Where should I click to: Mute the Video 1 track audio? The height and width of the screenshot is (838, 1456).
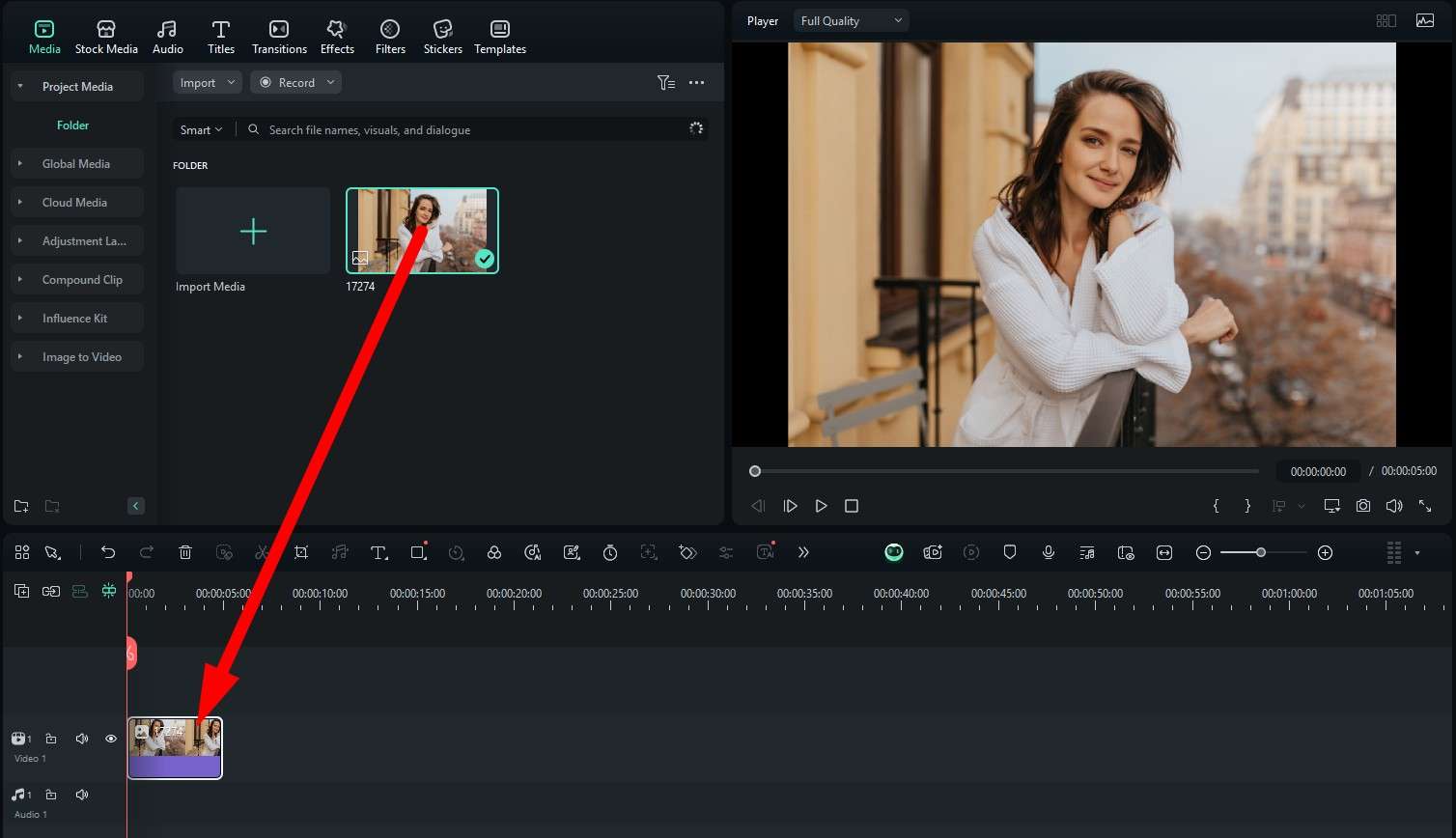(82, 739)
